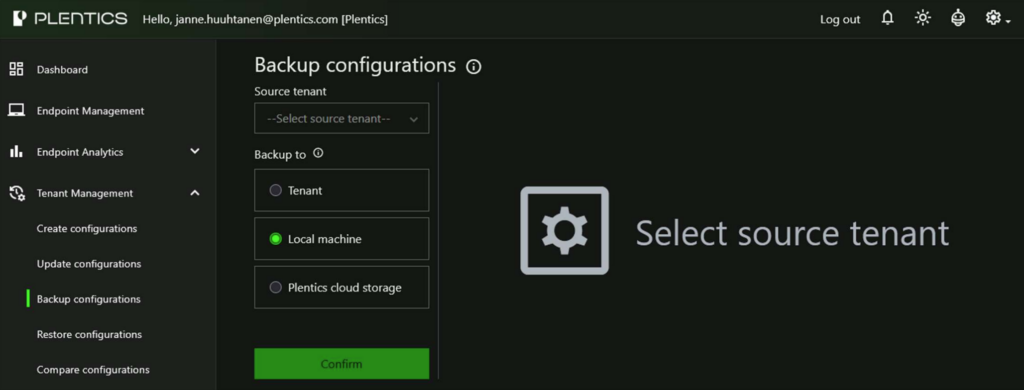Open the Source tenant dropdown

pos(342,118)
